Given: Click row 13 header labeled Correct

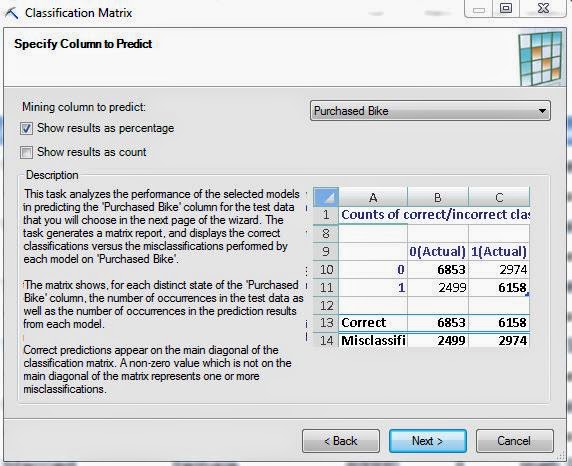Looking at the screenshot, I should (x=326, y=323).
